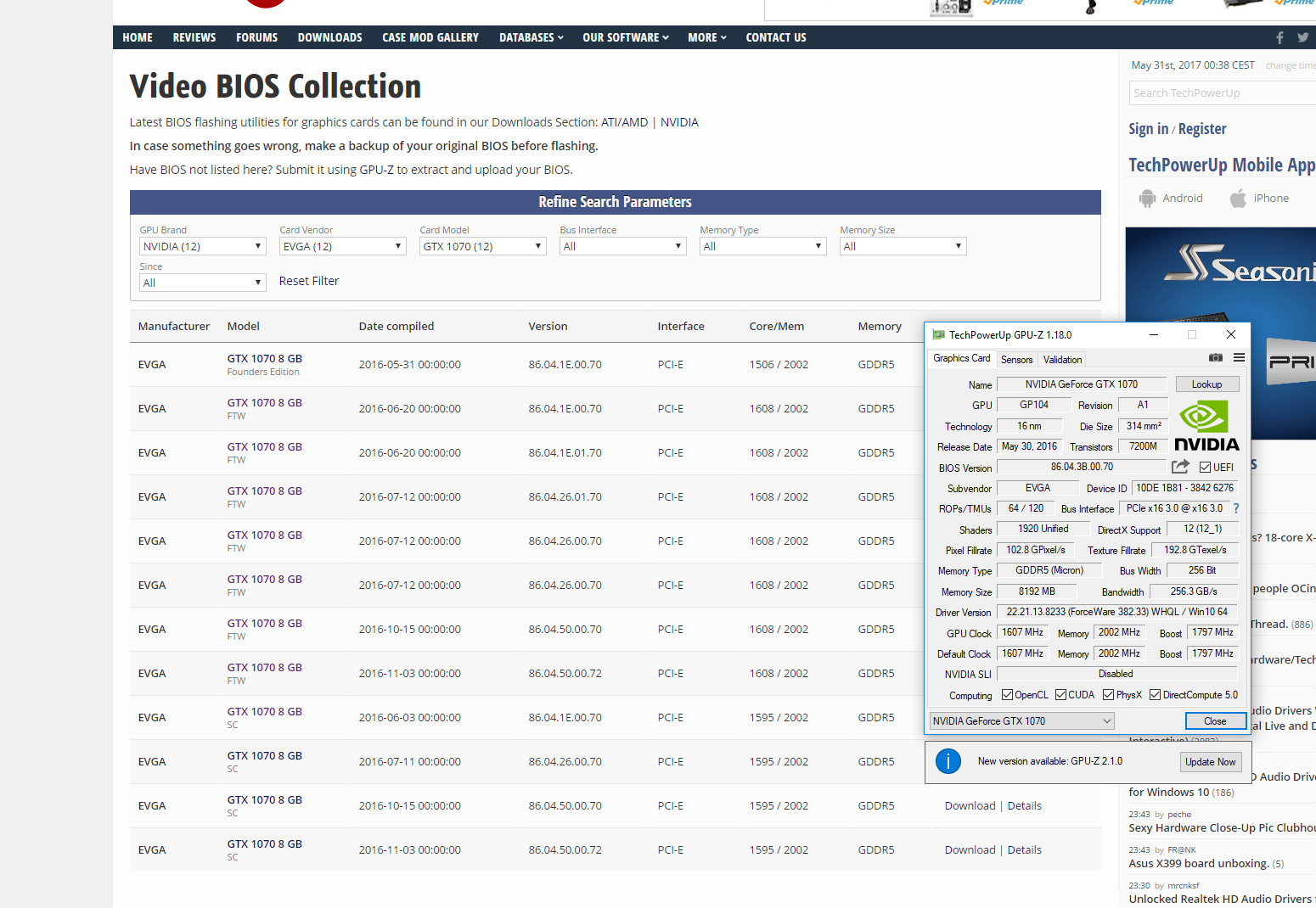Download SC BIOS version 86.04.50.00.72
Image resolution: width=1316 pixels, height=908 pixels.
pos(970,849)
